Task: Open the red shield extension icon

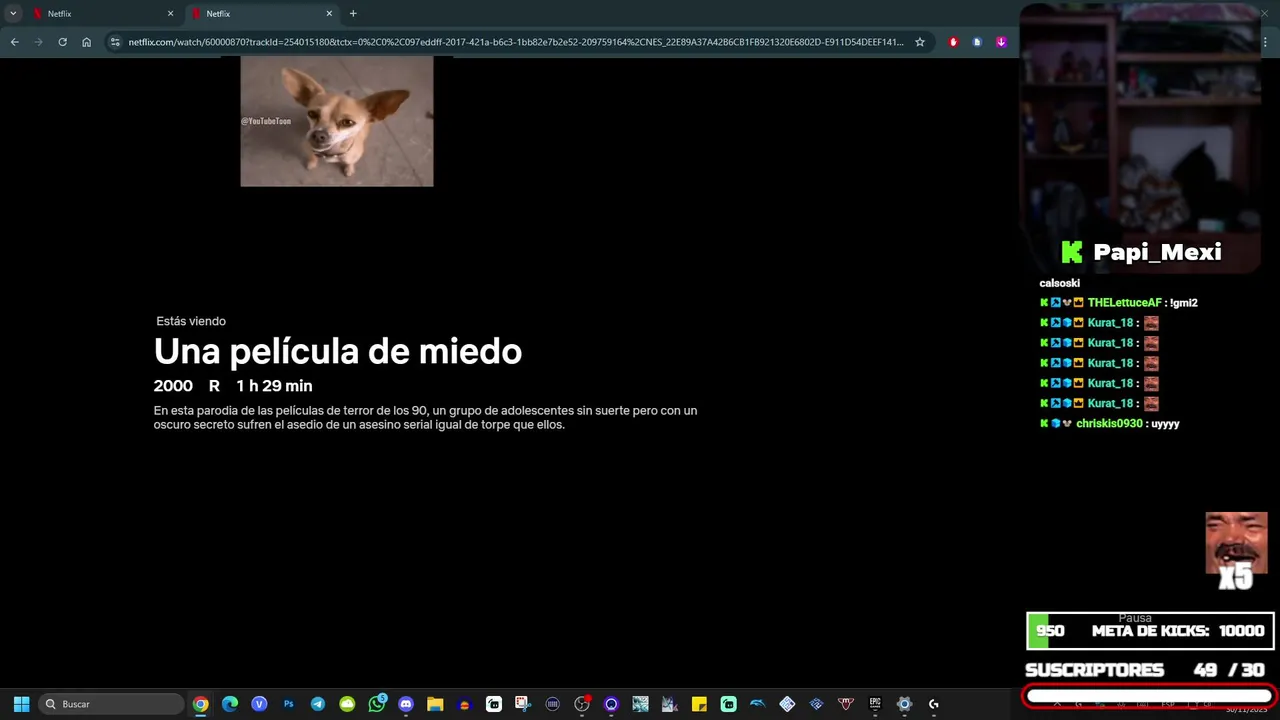Action: click(x=953, y=42)
